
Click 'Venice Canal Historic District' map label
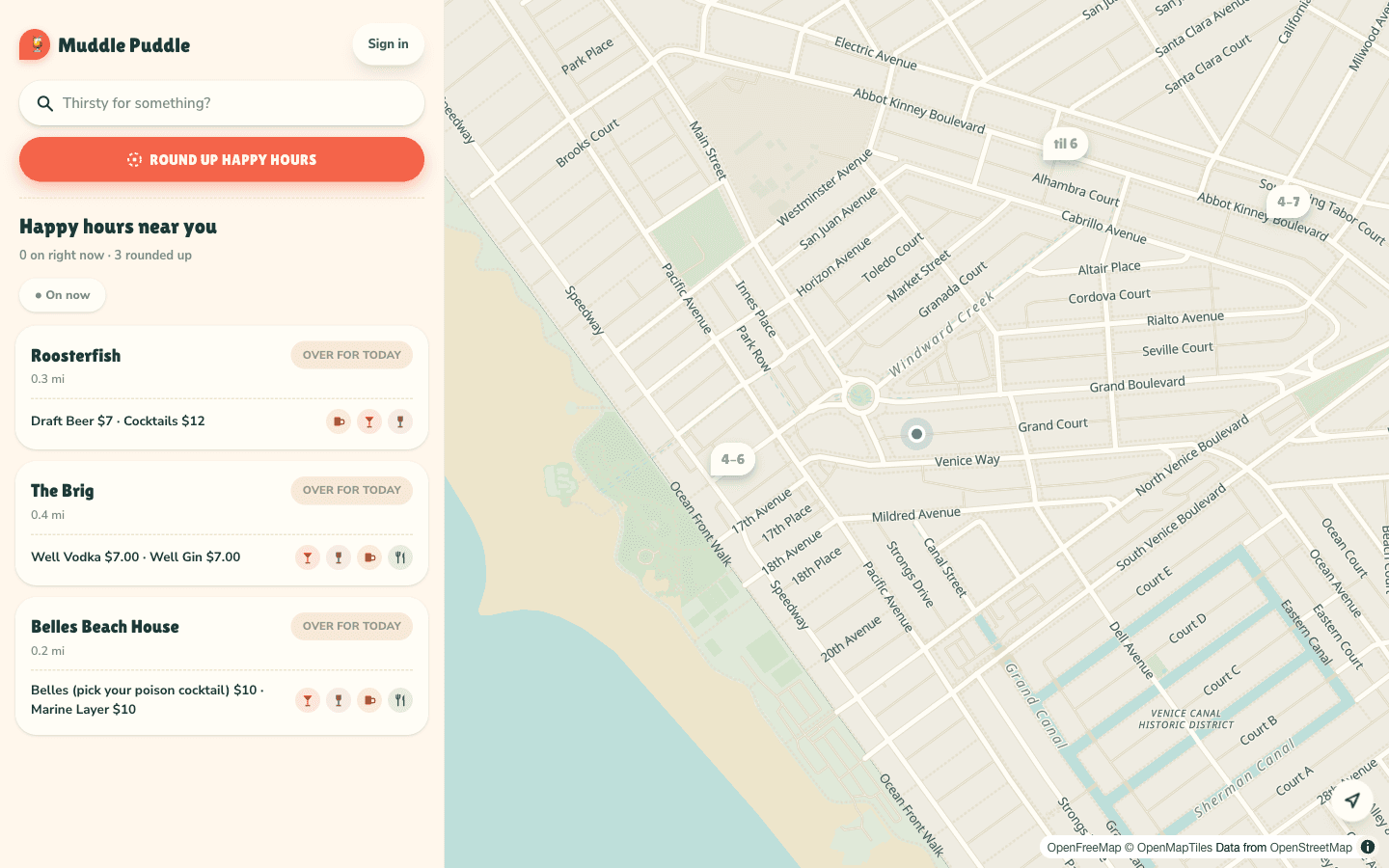(x=1186, y=719)
